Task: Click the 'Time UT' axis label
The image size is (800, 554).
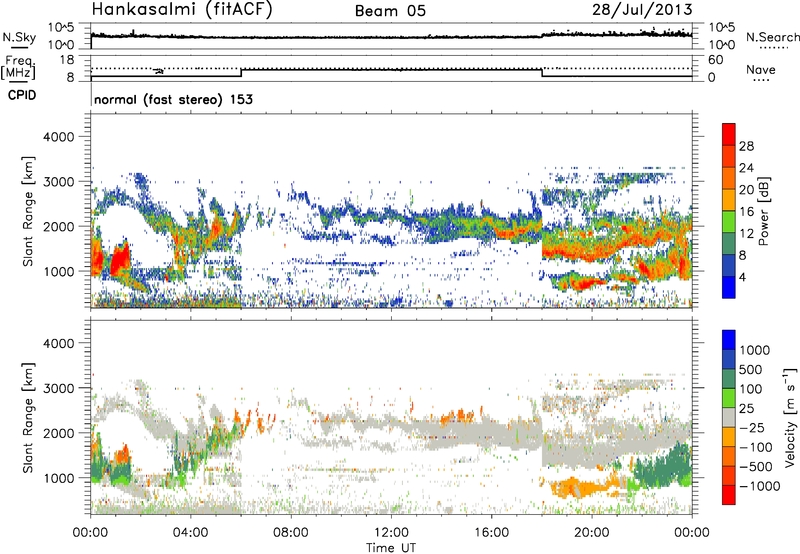Action: tap(391, 548)
